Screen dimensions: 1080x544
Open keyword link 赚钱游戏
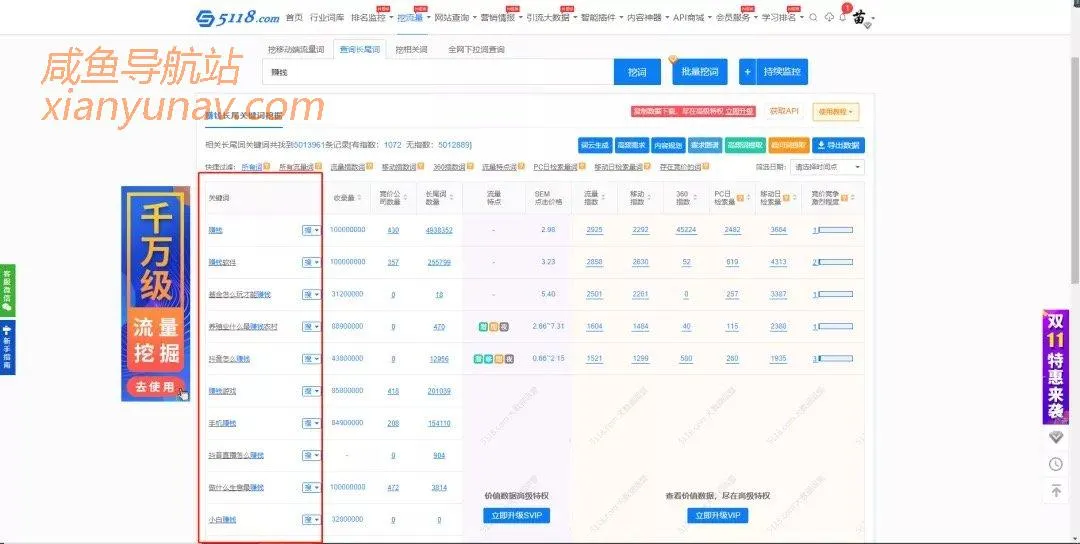(222, 391)
